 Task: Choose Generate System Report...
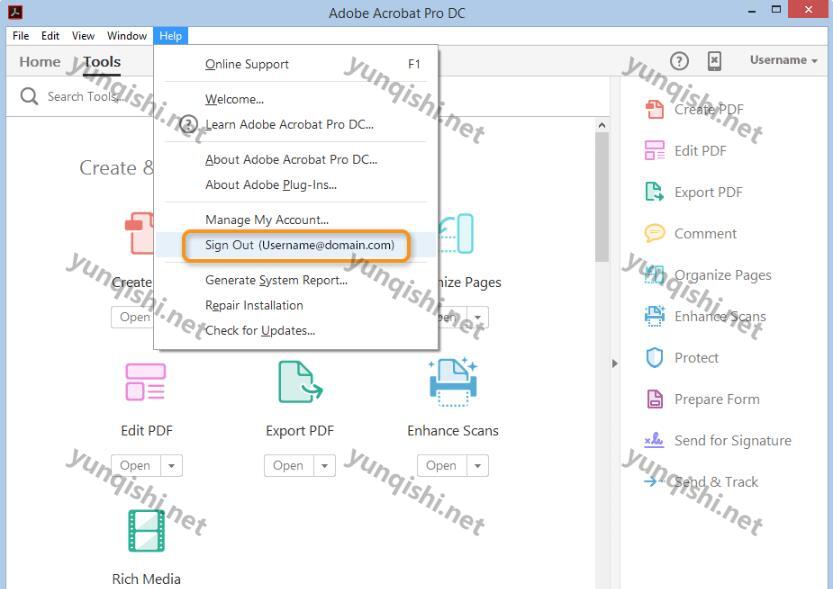pyautogui.click(x=296, y=280)
